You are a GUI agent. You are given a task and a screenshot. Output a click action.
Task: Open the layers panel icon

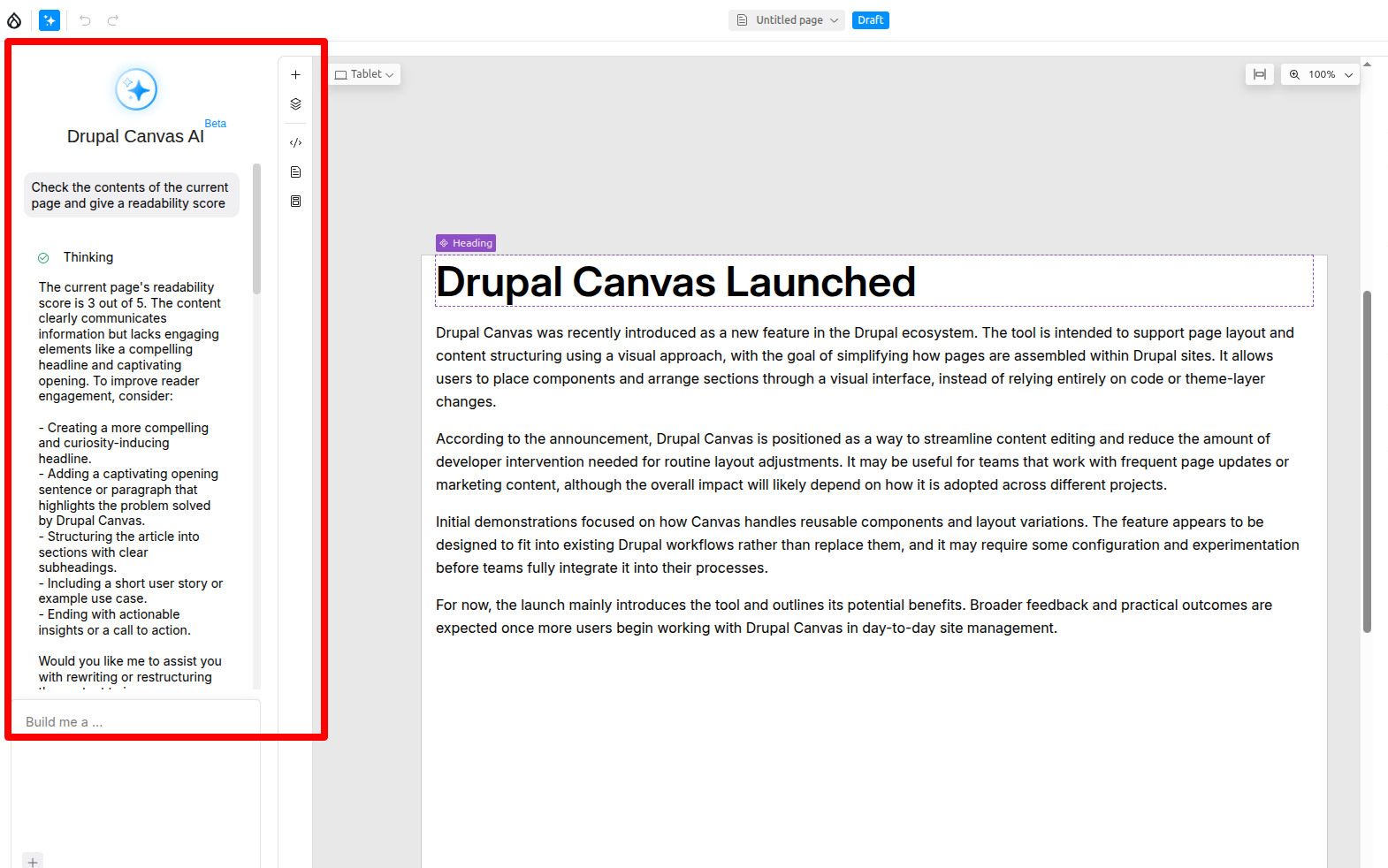295,104
